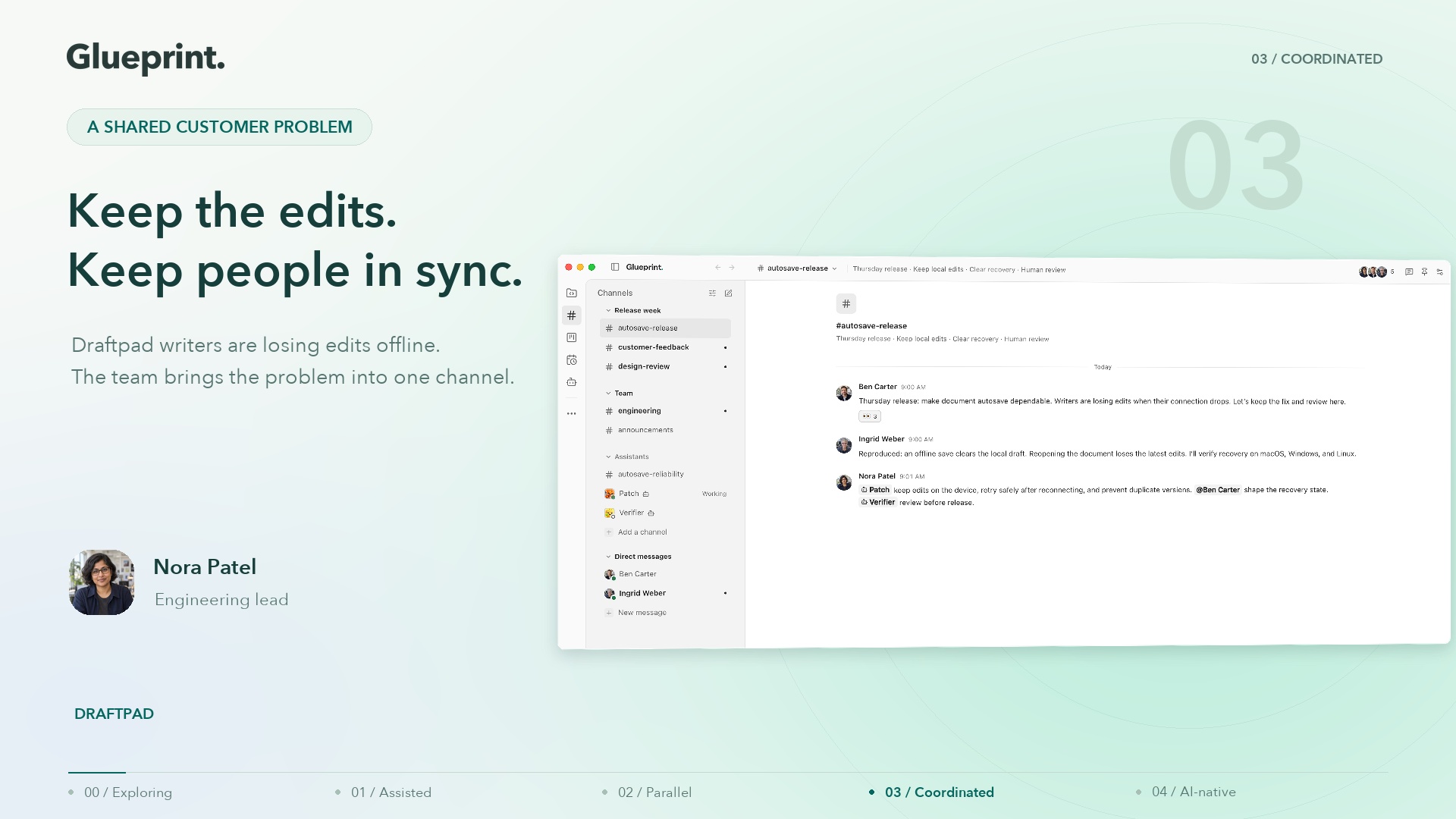The width and height of the screenshot is (1456, 819).
Task: Open the autosave-reliability channel
Action: point(665,475)
